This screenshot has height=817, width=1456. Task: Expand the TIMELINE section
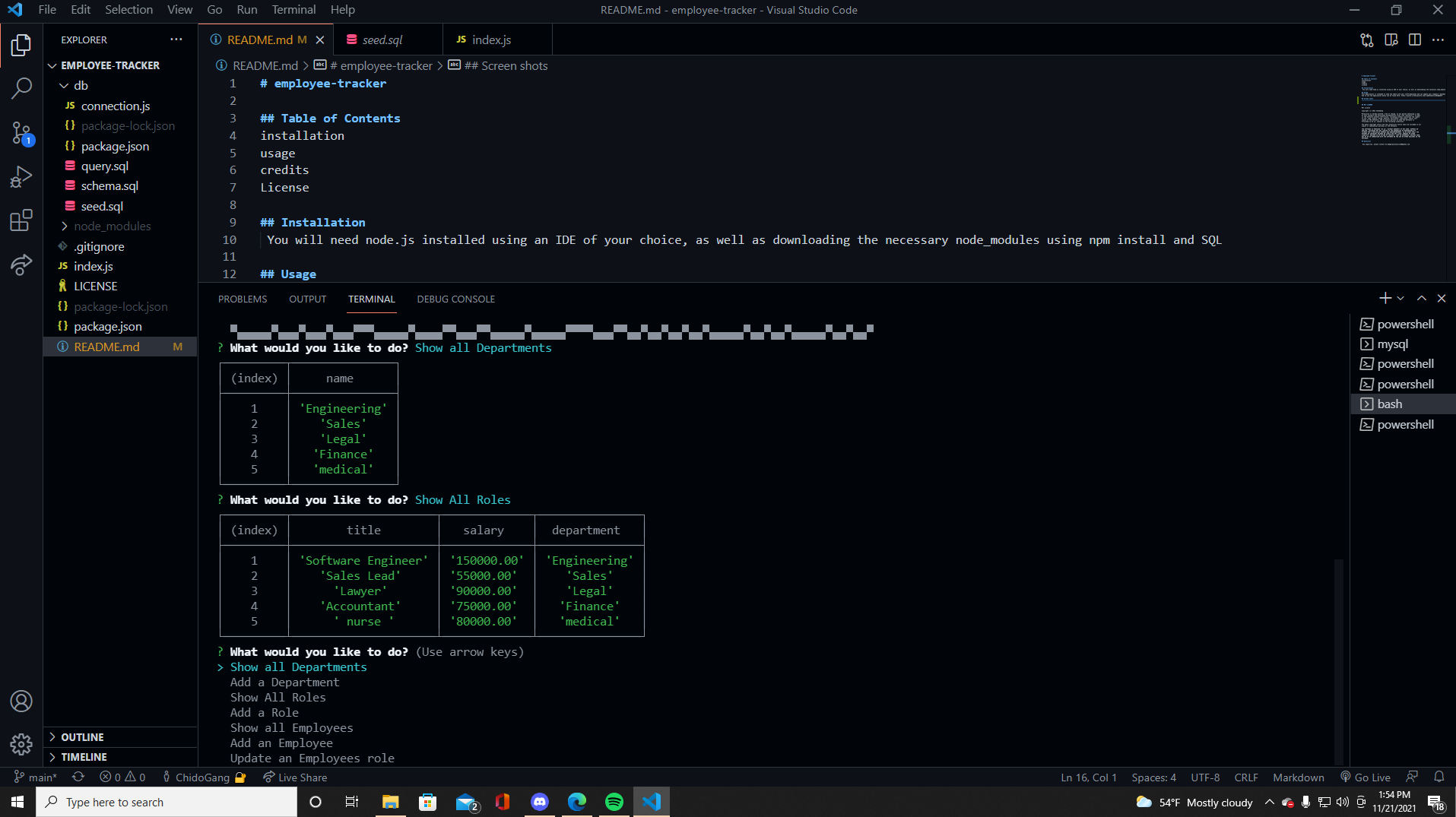(120, 757)
